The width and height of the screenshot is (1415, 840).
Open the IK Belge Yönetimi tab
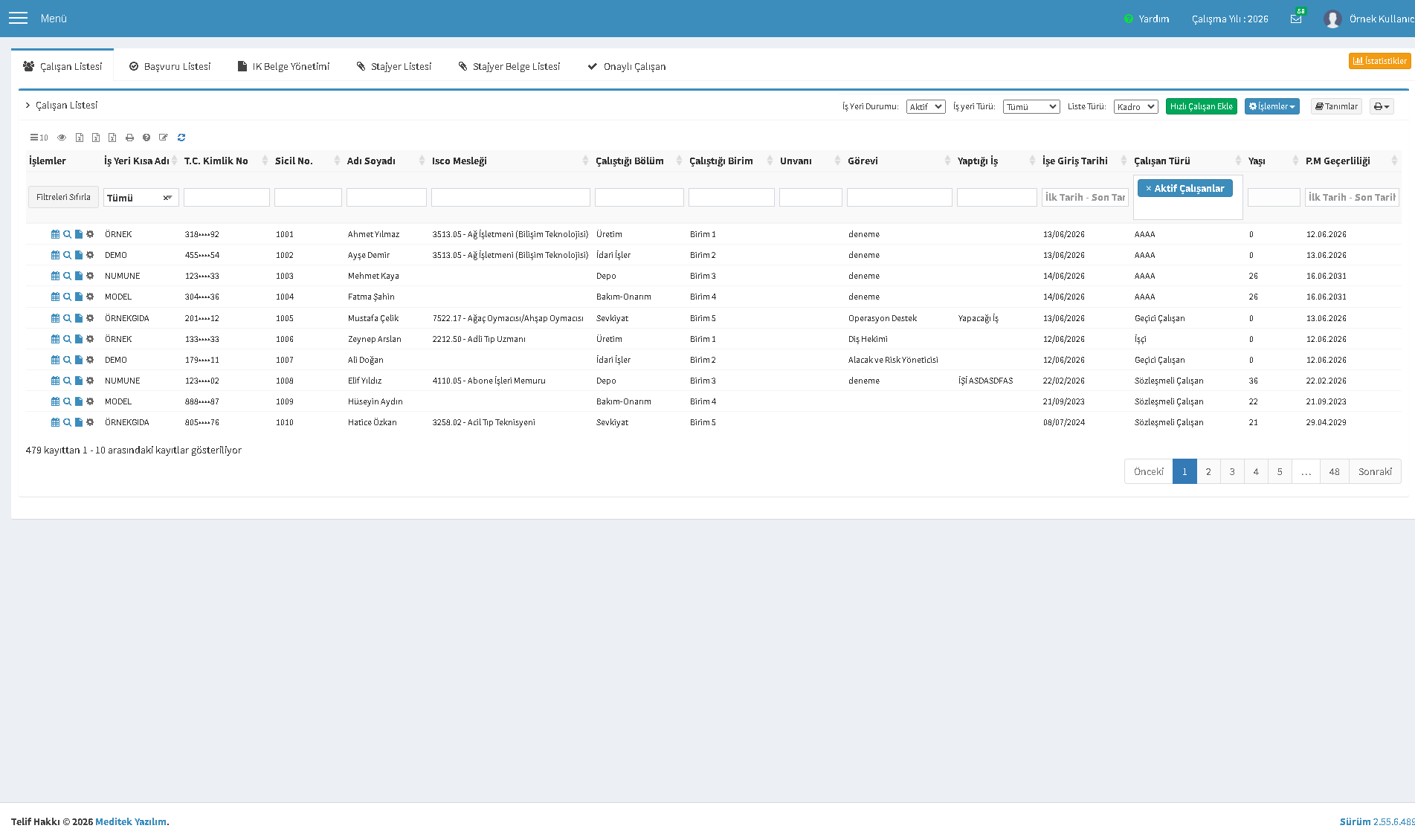click(x=283, y=66)
